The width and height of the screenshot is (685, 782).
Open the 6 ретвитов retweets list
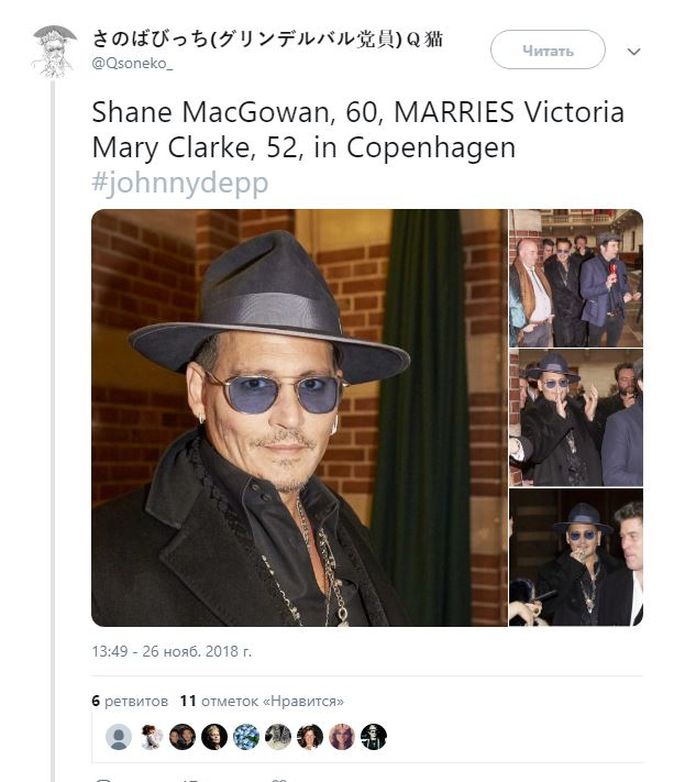tap(130, 701)
